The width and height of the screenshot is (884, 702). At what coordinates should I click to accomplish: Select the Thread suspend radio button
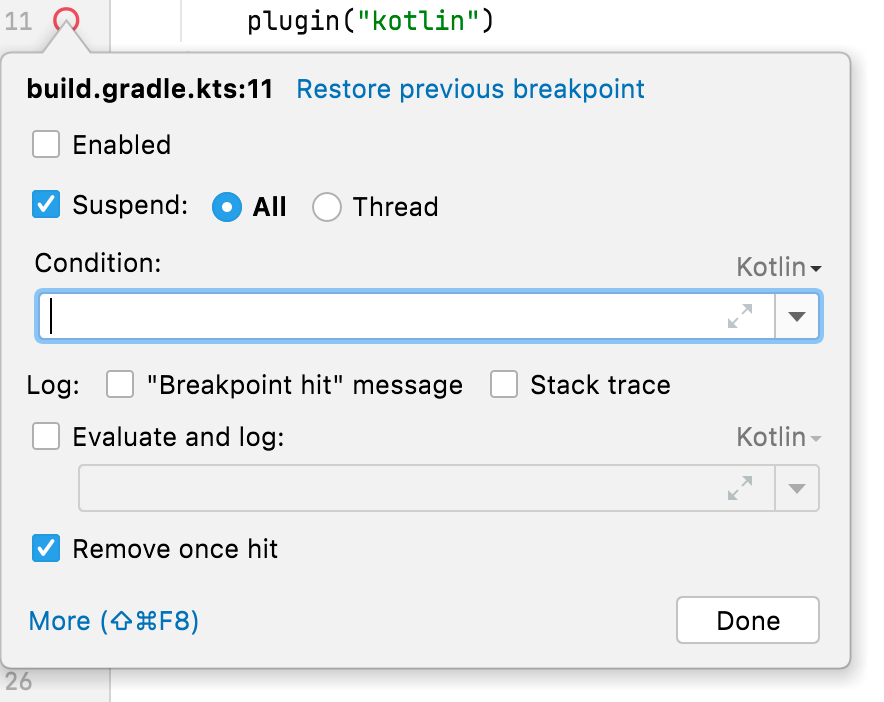[327, 207]
